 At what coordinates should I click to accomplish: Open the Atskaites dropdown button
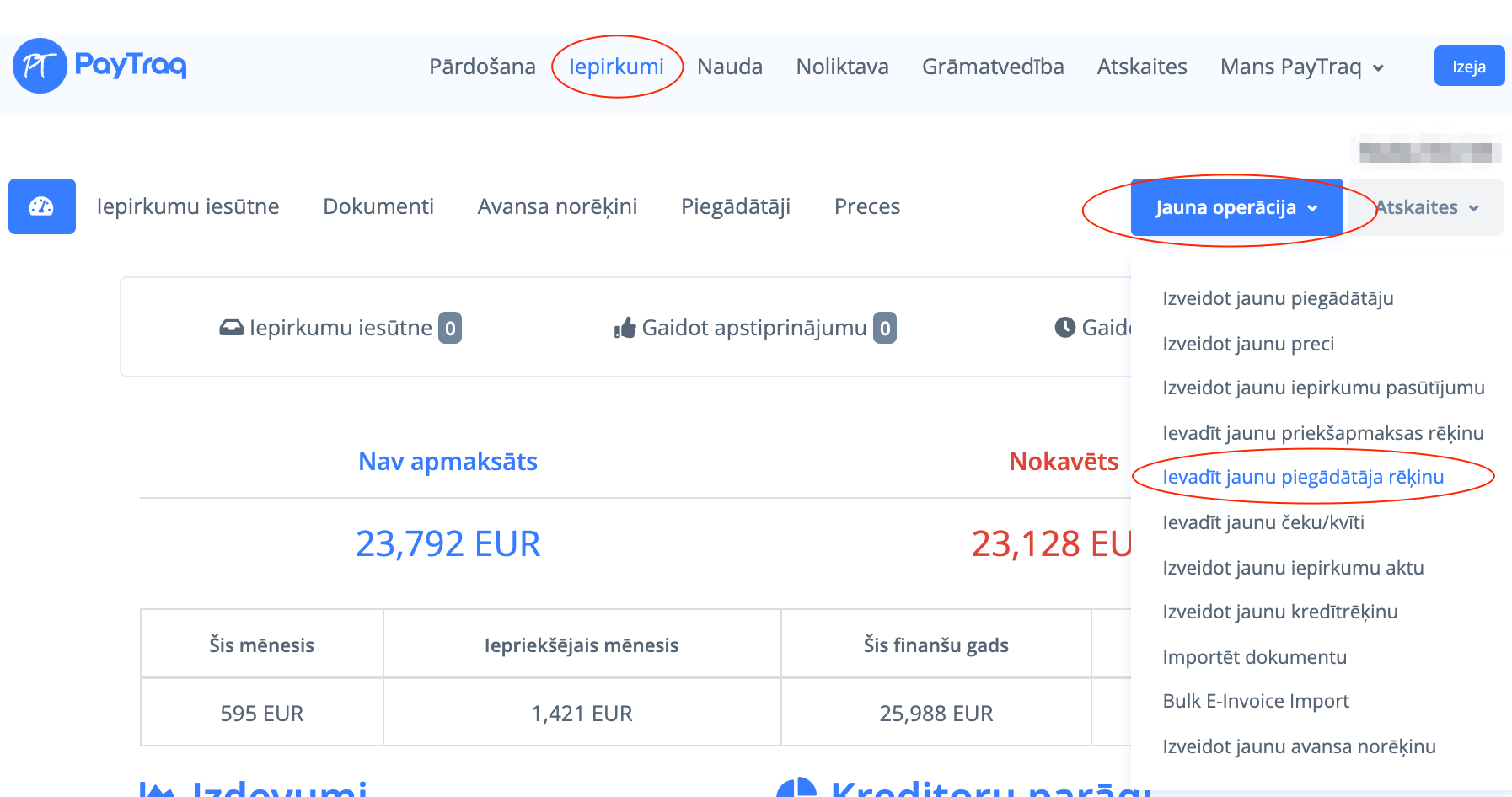click(x=1426, y=207)
